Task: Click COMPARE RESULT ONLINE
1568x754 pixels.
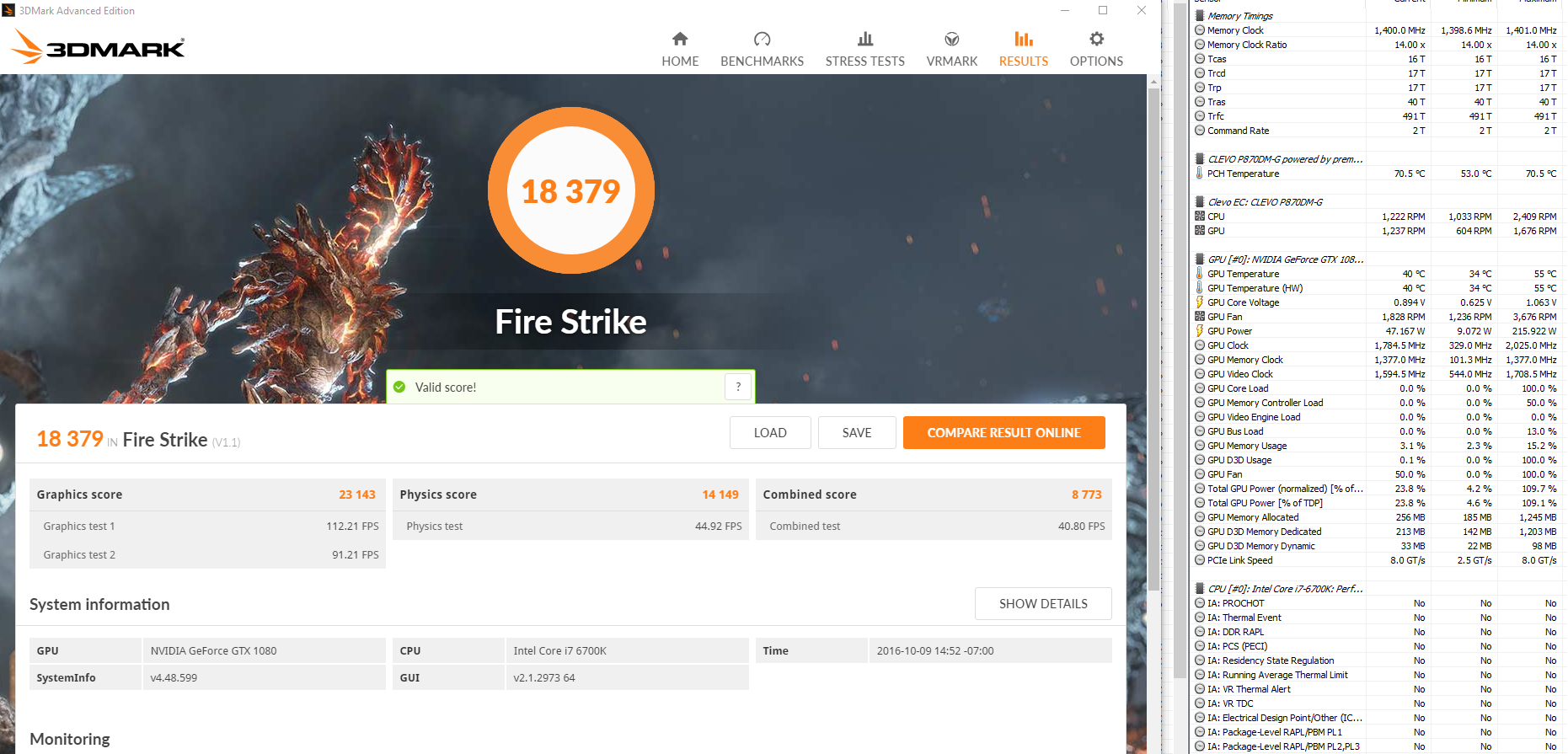Action: [1003, 432]
